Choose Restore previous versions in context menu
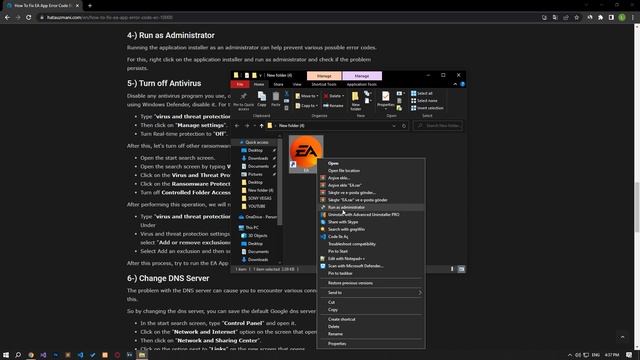640x360 pixels. [x=371, y=283]
